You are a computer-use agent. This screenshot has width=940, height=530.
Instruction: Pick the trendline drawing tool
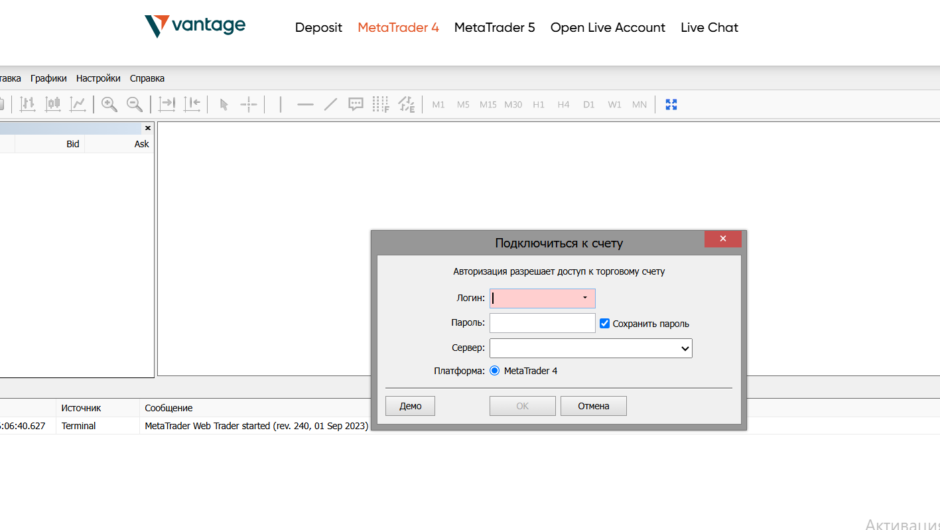click(x=331, y=104)
